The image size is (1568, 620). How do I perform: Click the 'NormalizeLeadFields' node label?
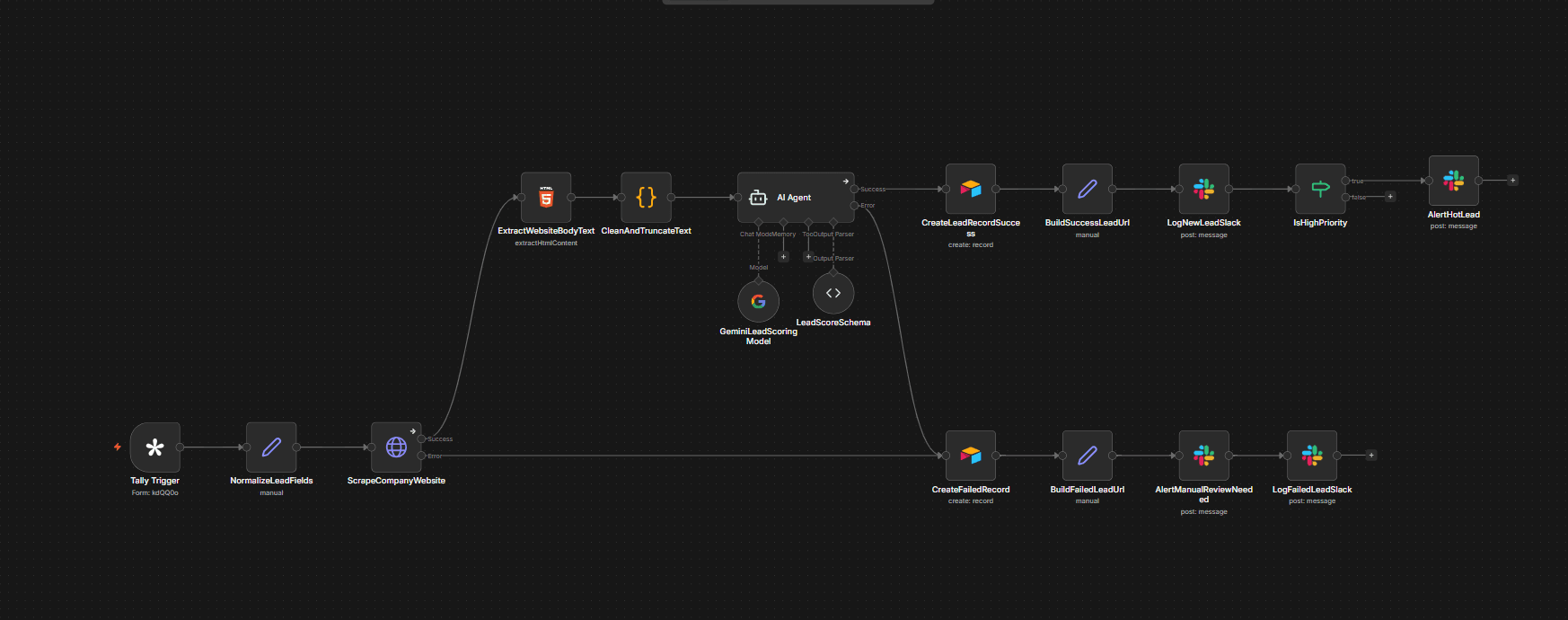click(271, 481)
